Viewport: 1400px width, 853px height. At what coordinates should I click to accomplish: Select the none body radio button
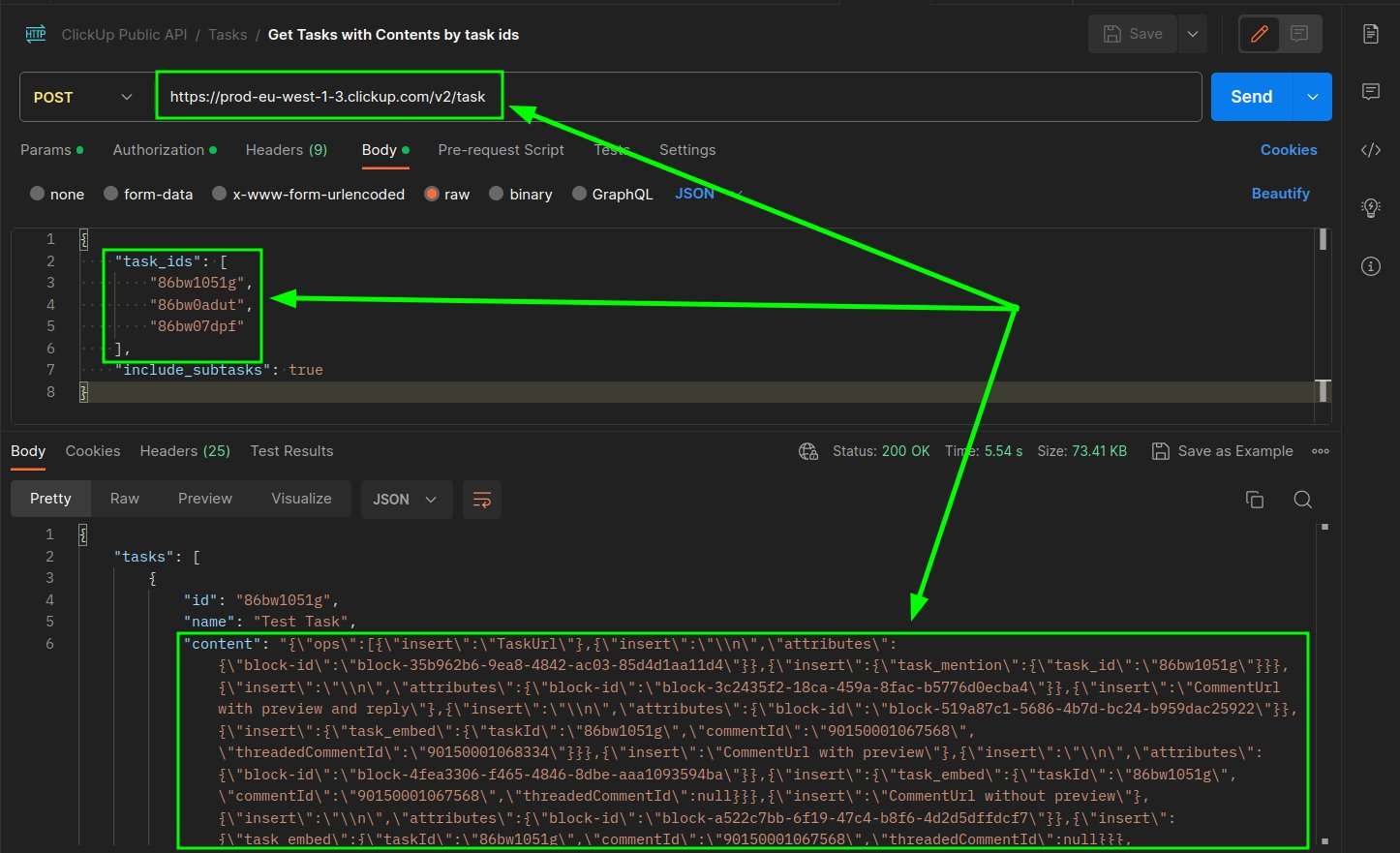[38, 194]
